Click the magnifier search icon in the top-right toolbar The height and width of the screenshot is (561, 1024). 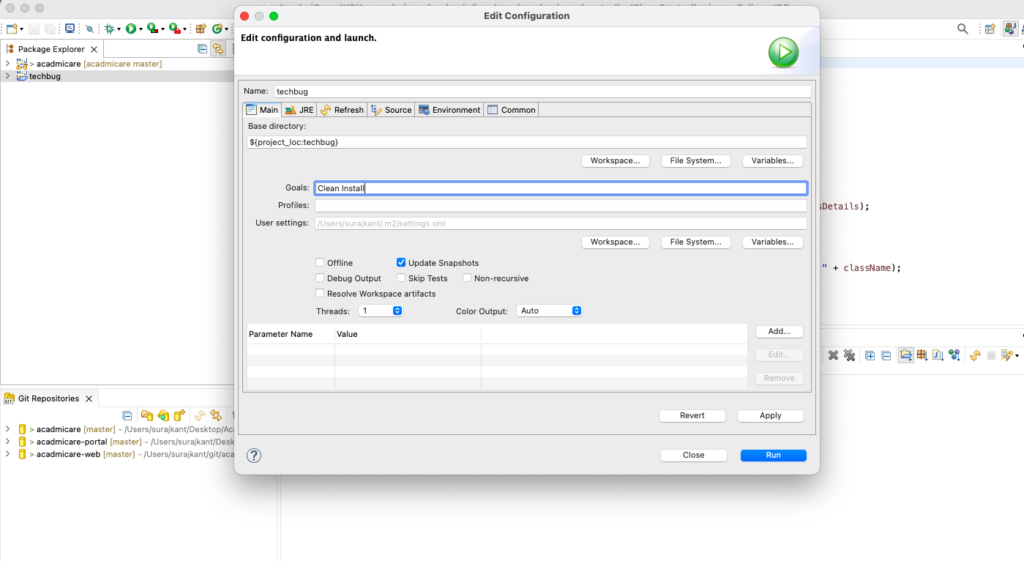963,29
